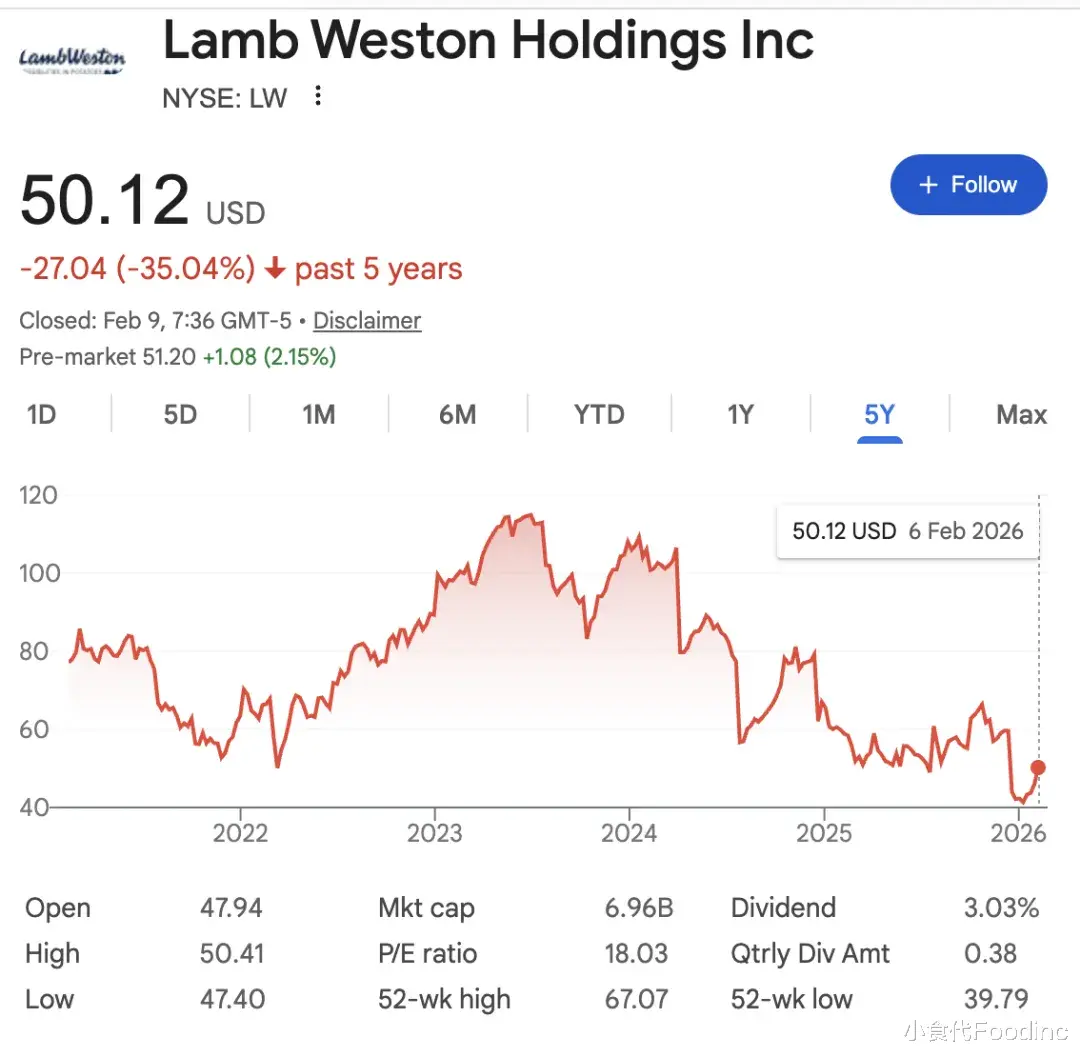Select the 5D time range tab
1080x1057 pixels.
click(x=180, y=414)
